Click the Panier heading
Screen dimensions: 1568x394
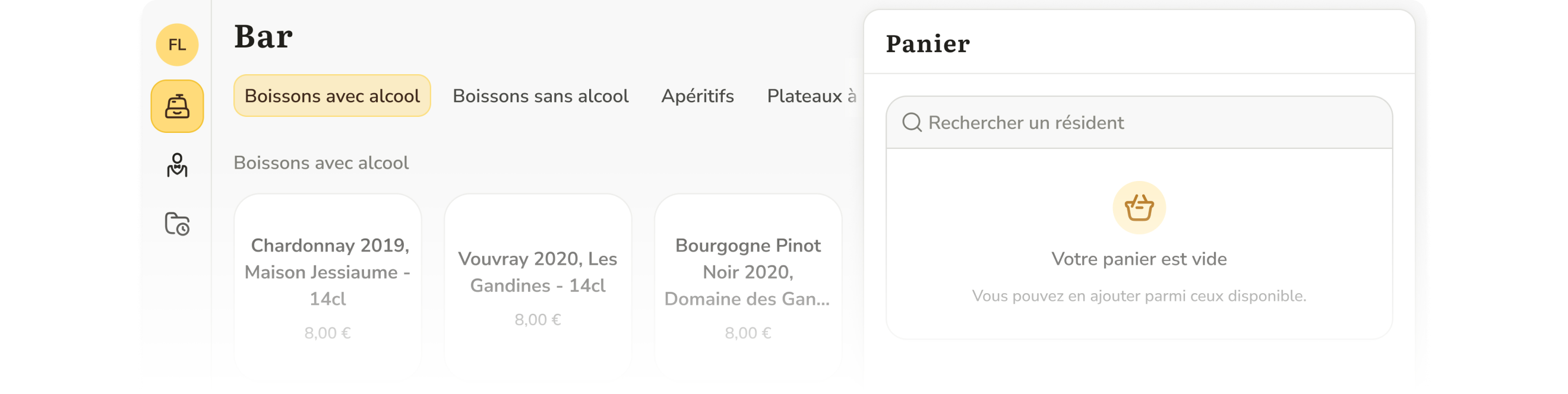pyautogui.click(x=928, y=45)
